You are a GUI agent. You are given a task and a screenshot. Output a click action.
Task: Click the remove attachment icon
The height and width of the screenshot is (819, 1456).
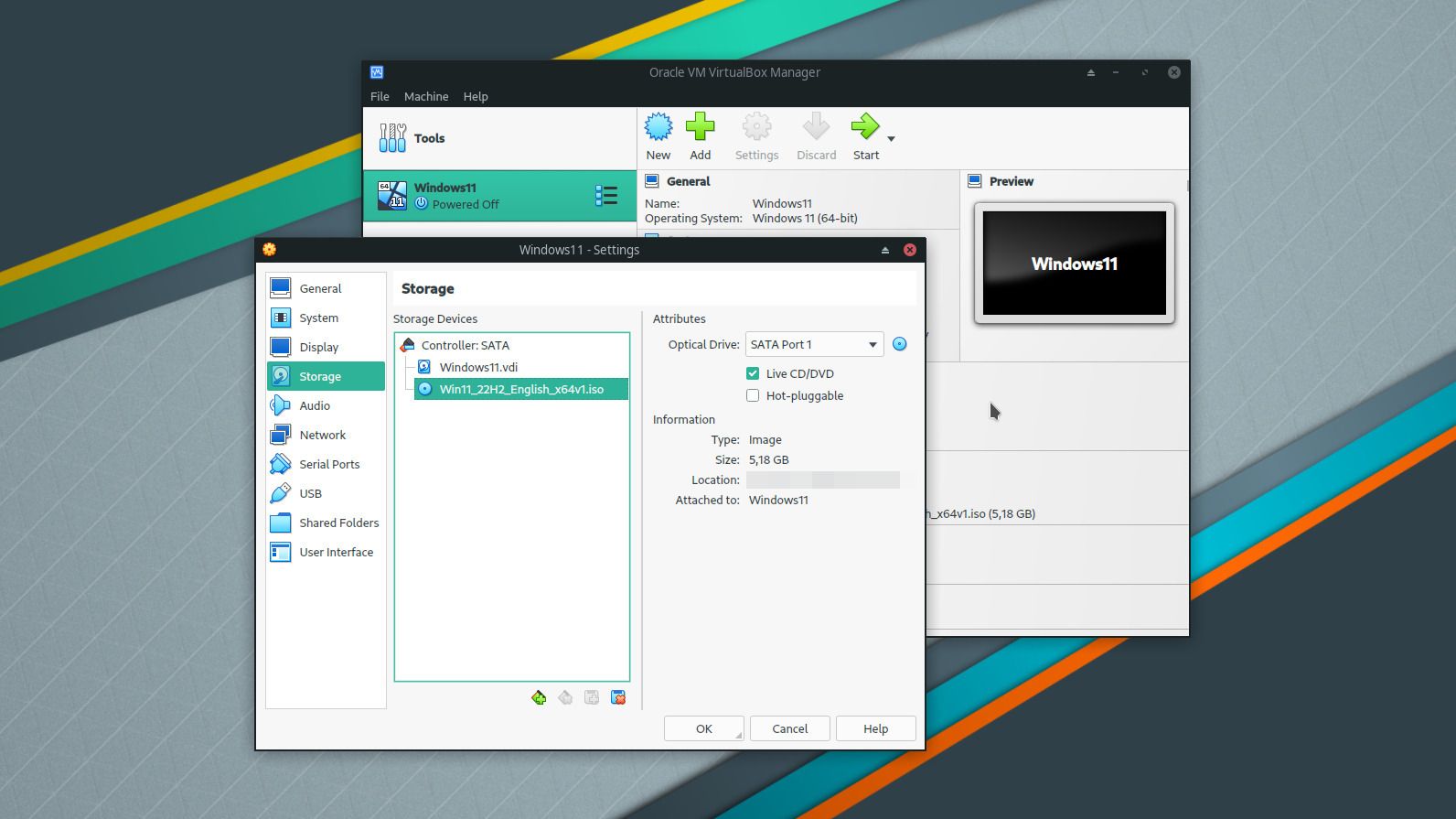(618, 697)
